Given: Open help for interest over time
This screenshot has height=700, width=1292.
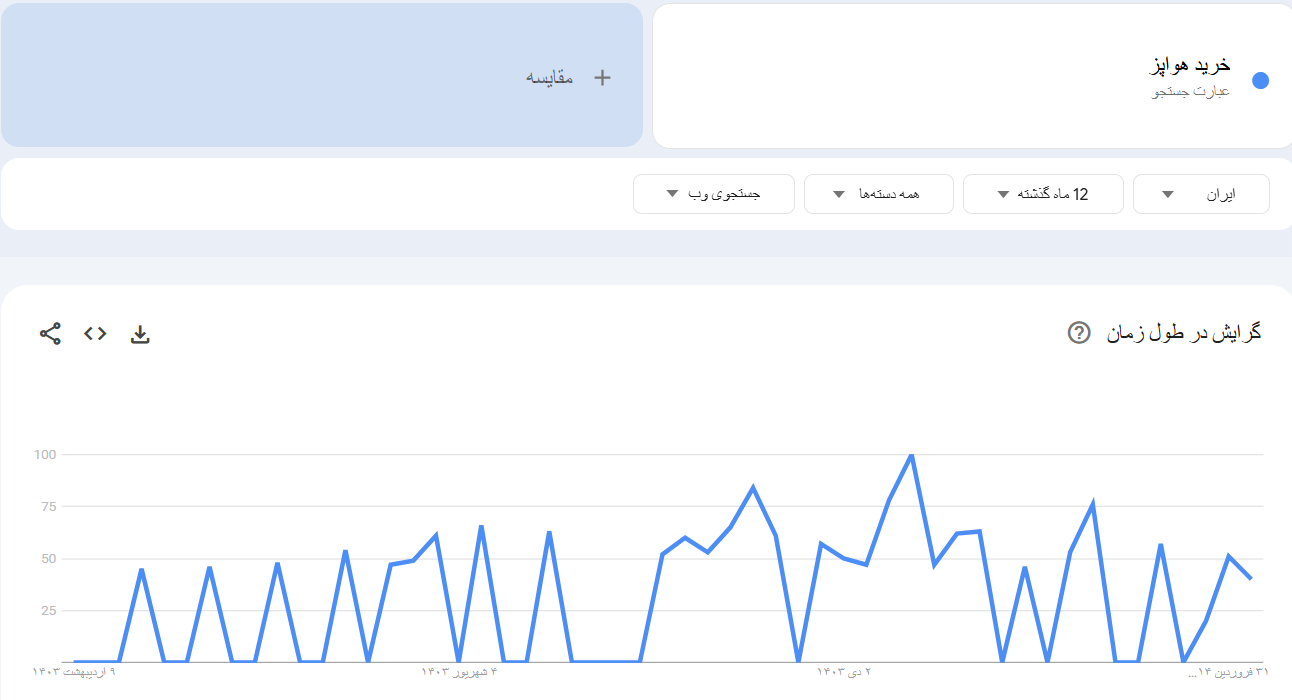Looking at the screenshot, I should (1079, 333).
